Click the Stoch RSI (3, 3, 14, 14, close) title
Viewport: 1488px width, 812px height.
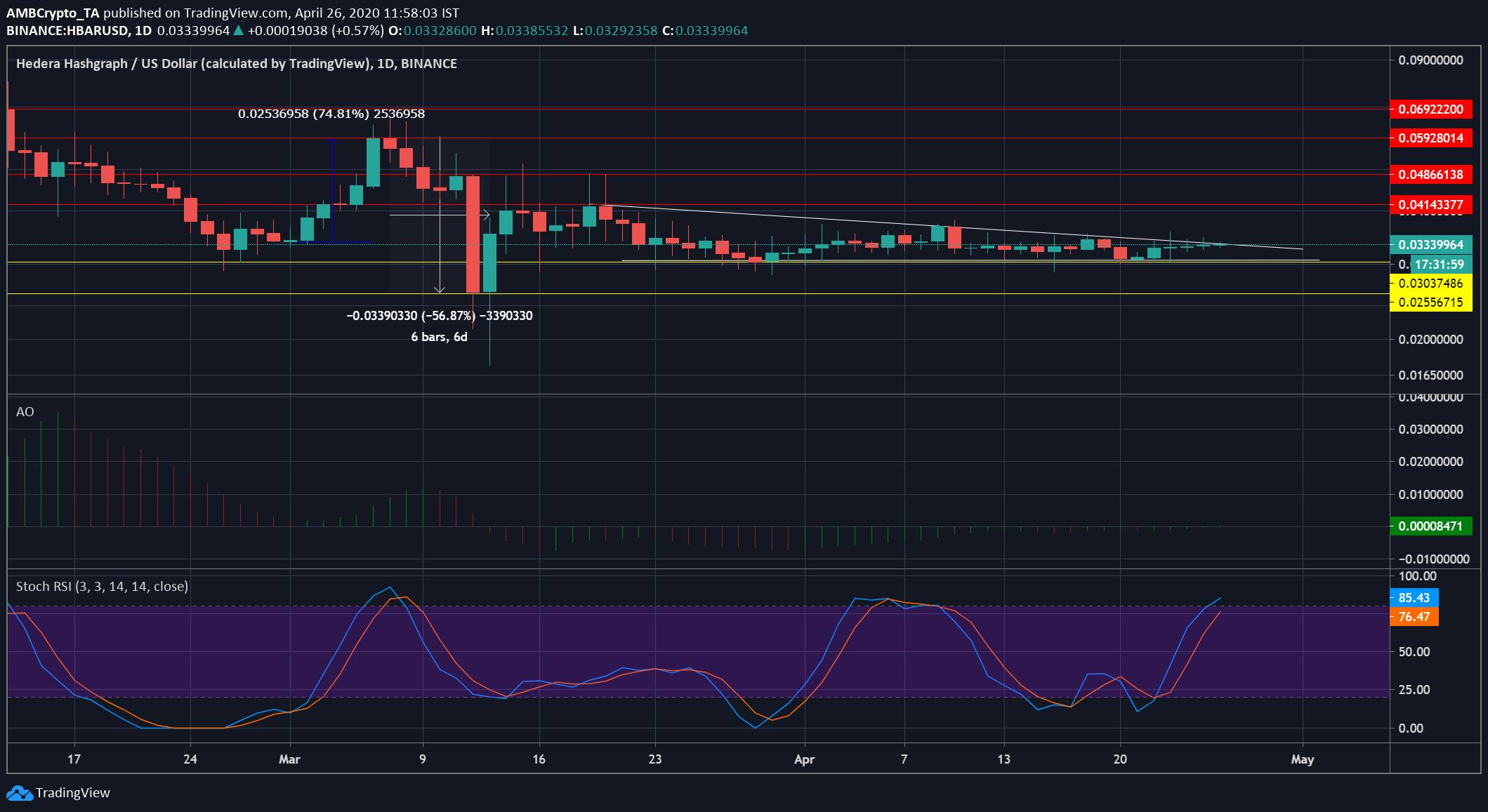pyautogui.click(x=102, y=587)
